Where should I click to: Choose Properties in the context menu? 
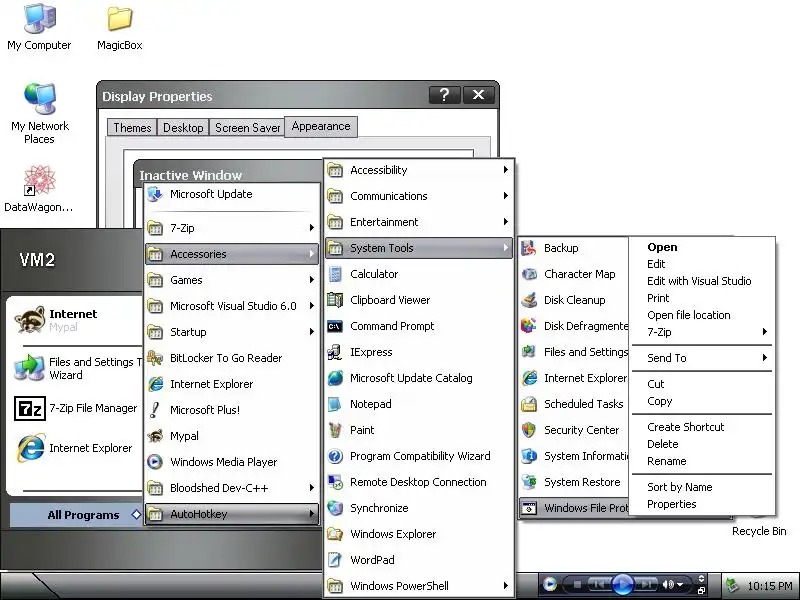point(702,504)
